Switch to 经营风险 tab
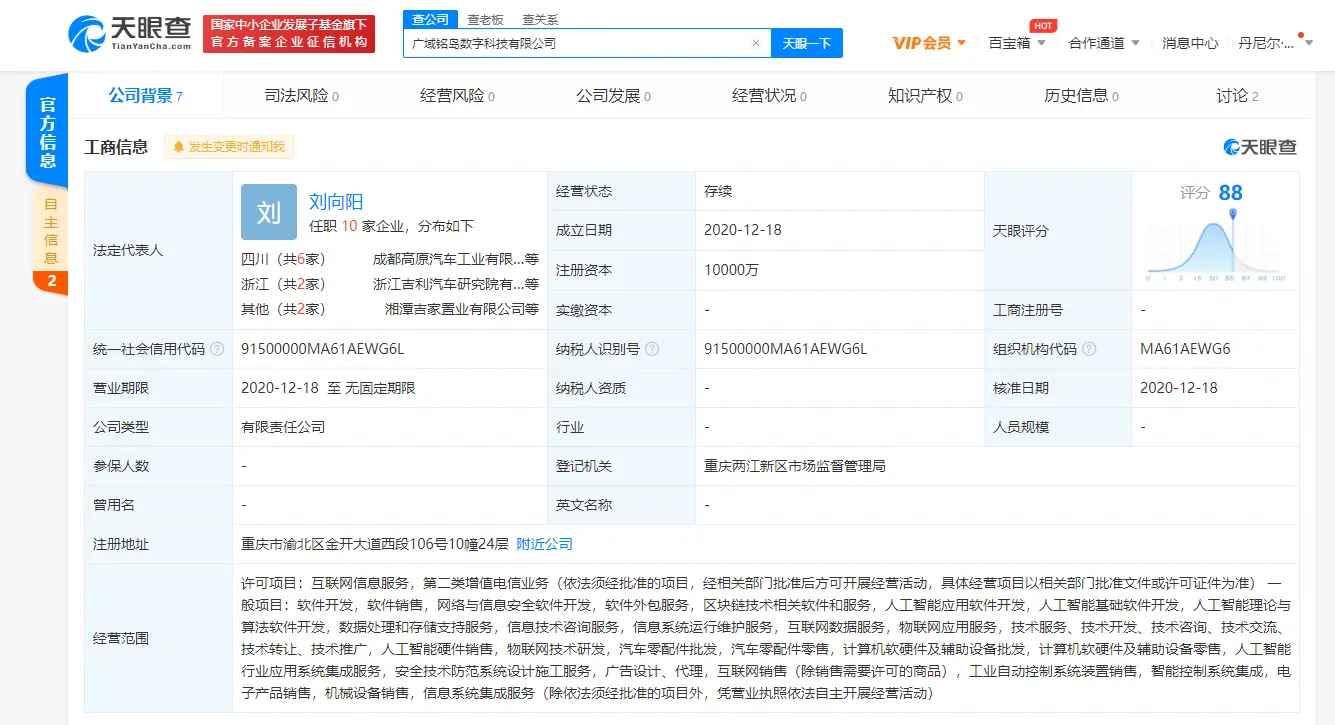This screenshot has height=725, width=1335. pyautogui.click(x=457, y=96)
